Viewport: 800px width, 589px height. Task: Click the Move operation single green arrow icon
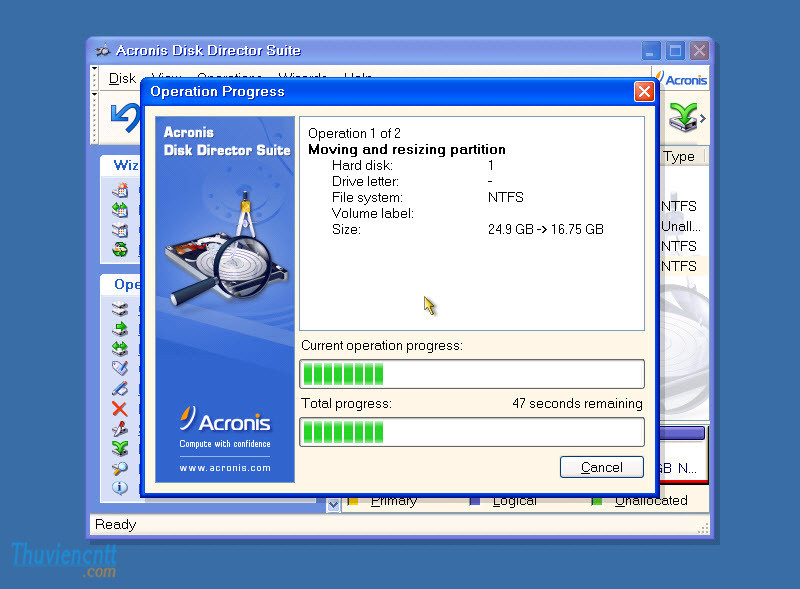click(120, 329)
